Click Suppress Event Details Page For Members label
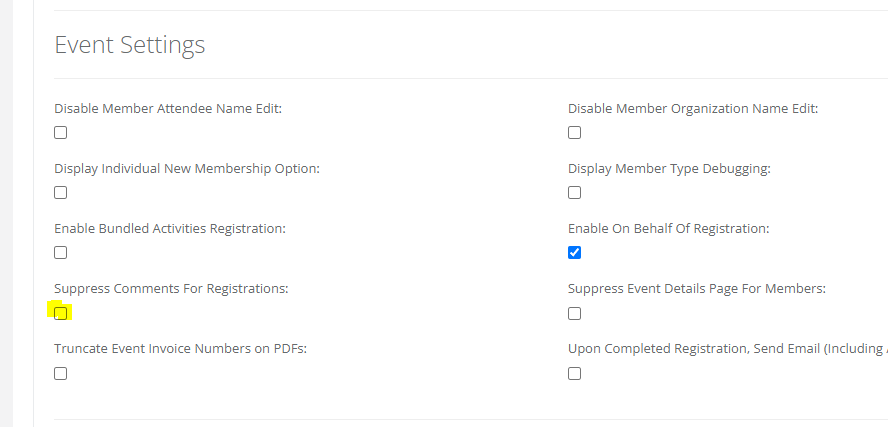This screenshot has width=888, height=427. (697, 289)
